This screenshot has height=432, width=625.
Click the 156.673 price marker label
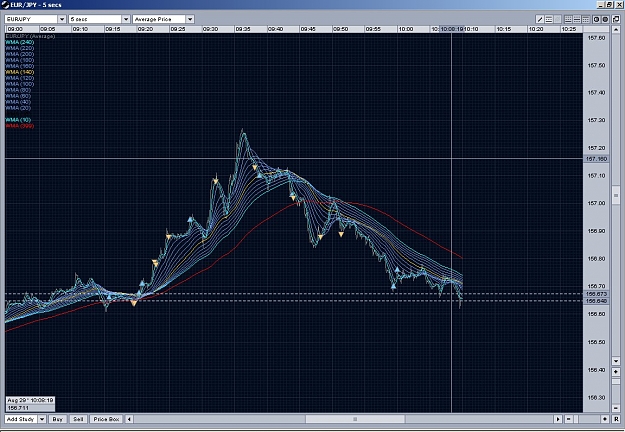596,294
